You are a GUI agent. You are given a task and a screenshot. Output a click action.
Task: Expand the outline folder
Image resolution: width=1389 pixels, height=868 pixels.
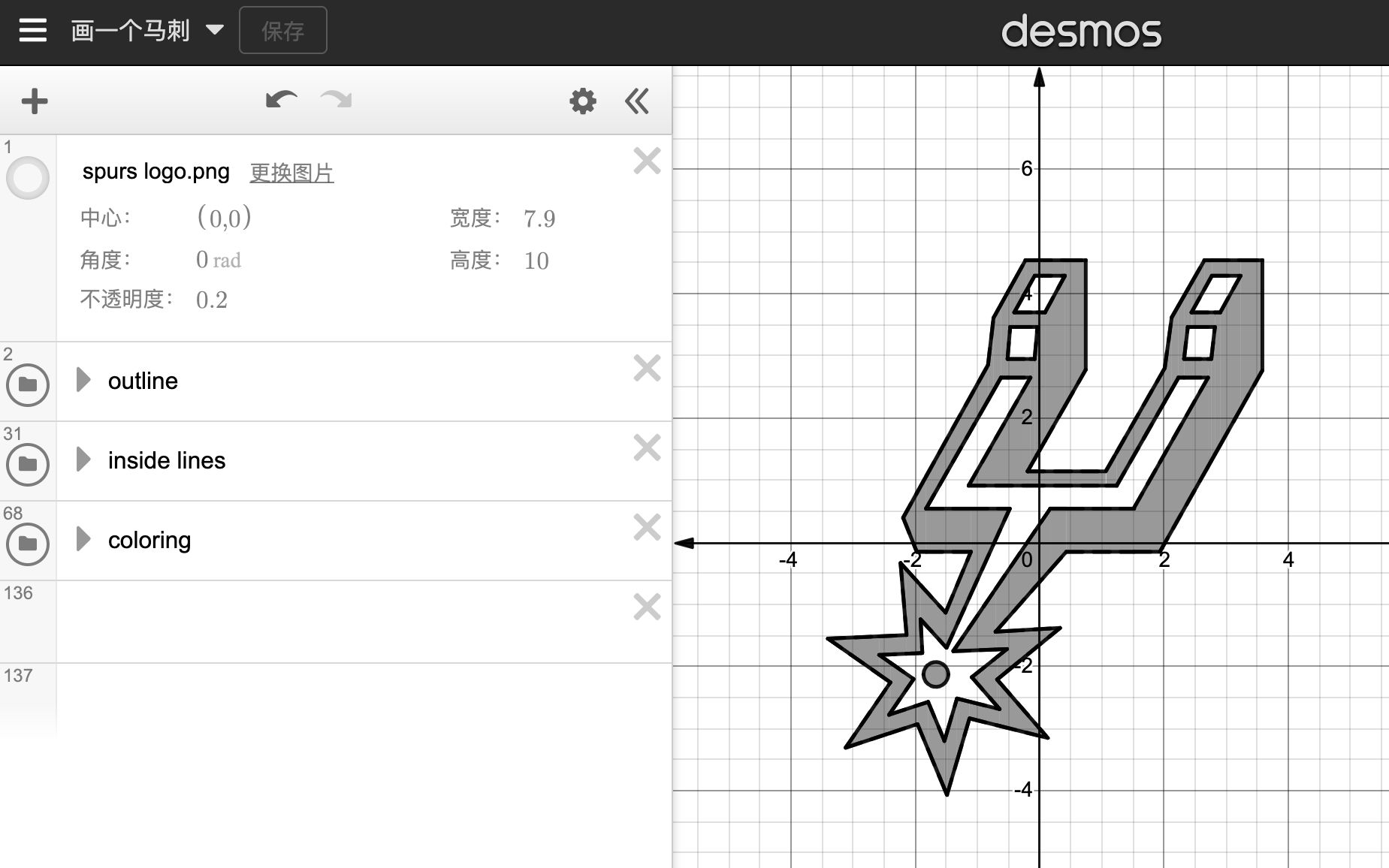[83, 380]
